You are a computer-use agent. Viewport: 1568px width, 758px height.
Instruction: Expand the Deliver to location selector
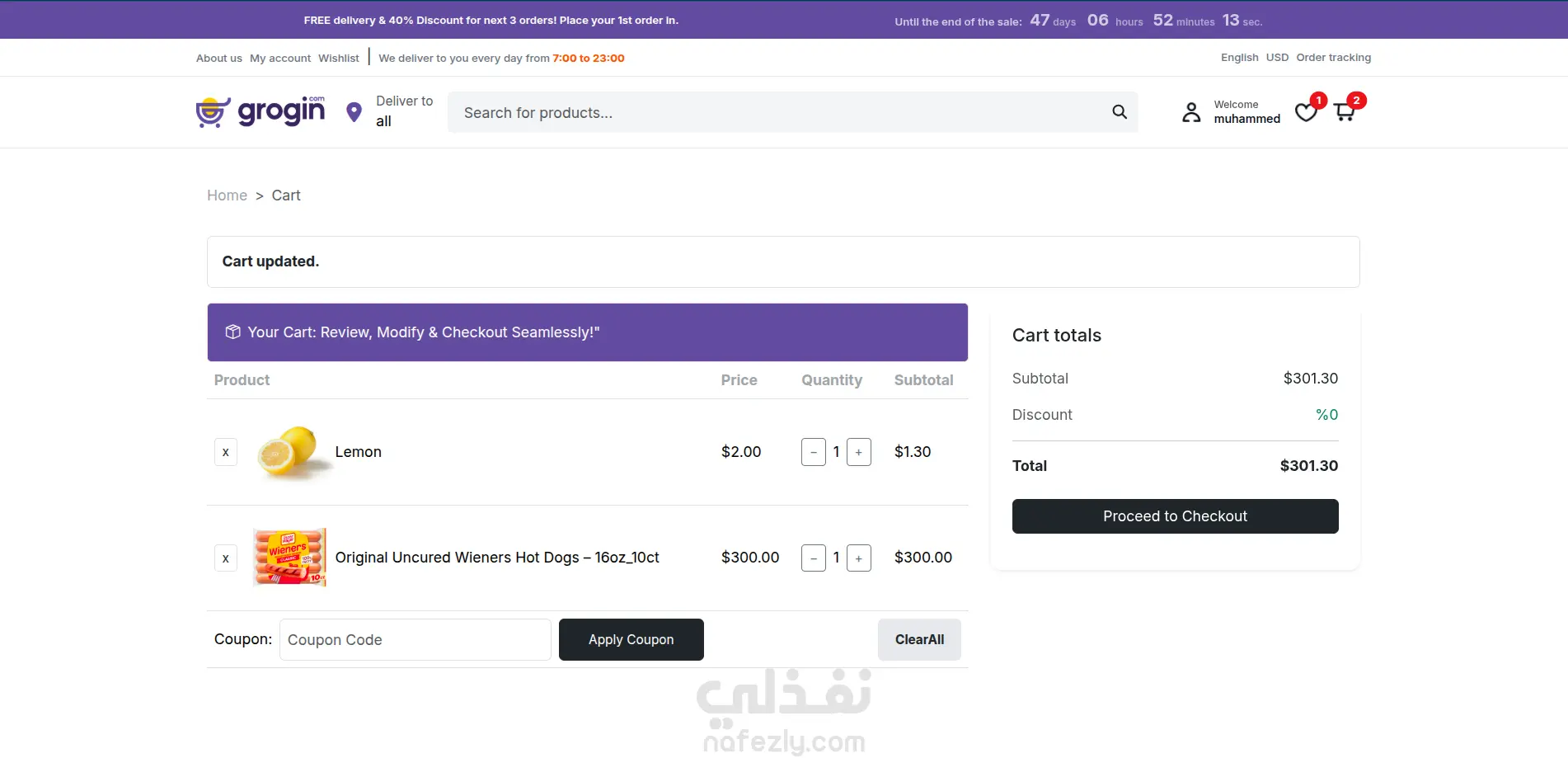click(404, 111)
